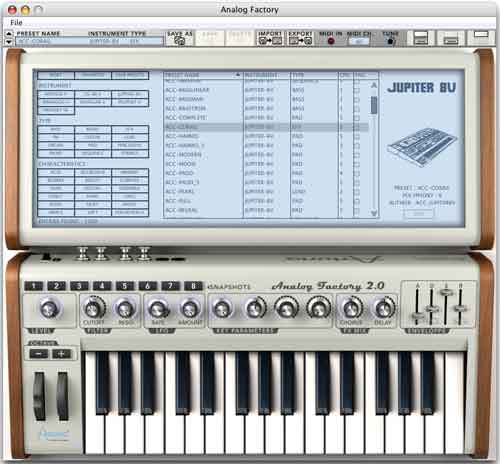This screenshot has height=464, width=500.
Task: Toggle the Acid characteristics filter
Action: coord(56,172)
